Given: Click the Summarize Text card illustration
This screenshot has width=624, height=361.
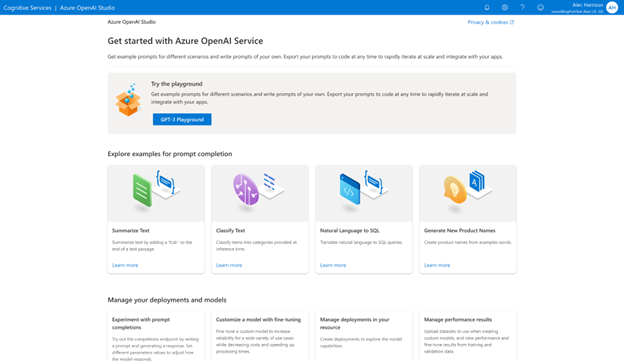Looking at the screenshot, I should click(x=156, y=193).
